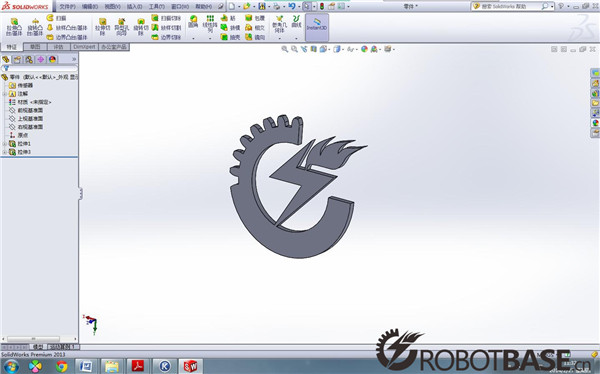The height and width of the screenshot is (374, 600).
Task: Expand the manager tabs chevron
Action: [x=74, y=59]
